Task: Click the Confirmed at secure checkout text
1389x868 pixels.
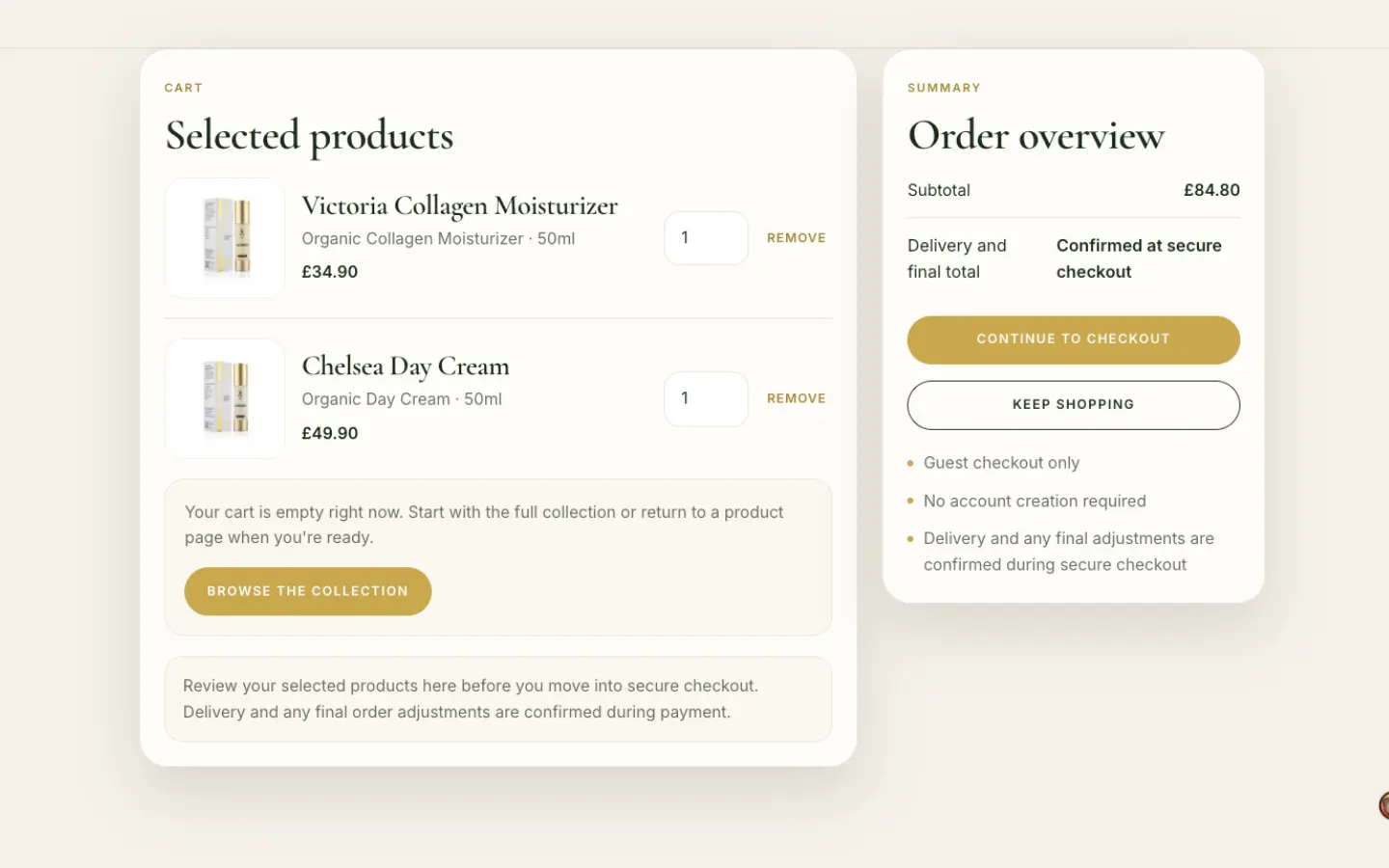Action: click(x=1139, y=258)
